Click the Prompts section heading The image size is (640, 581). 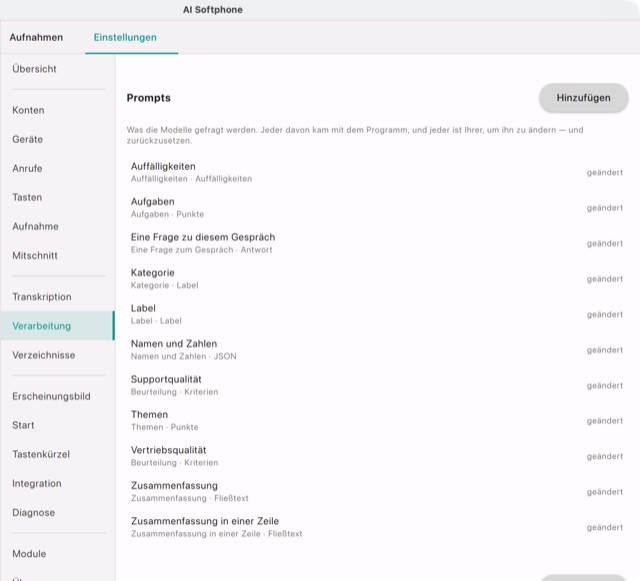click(149, 98)
